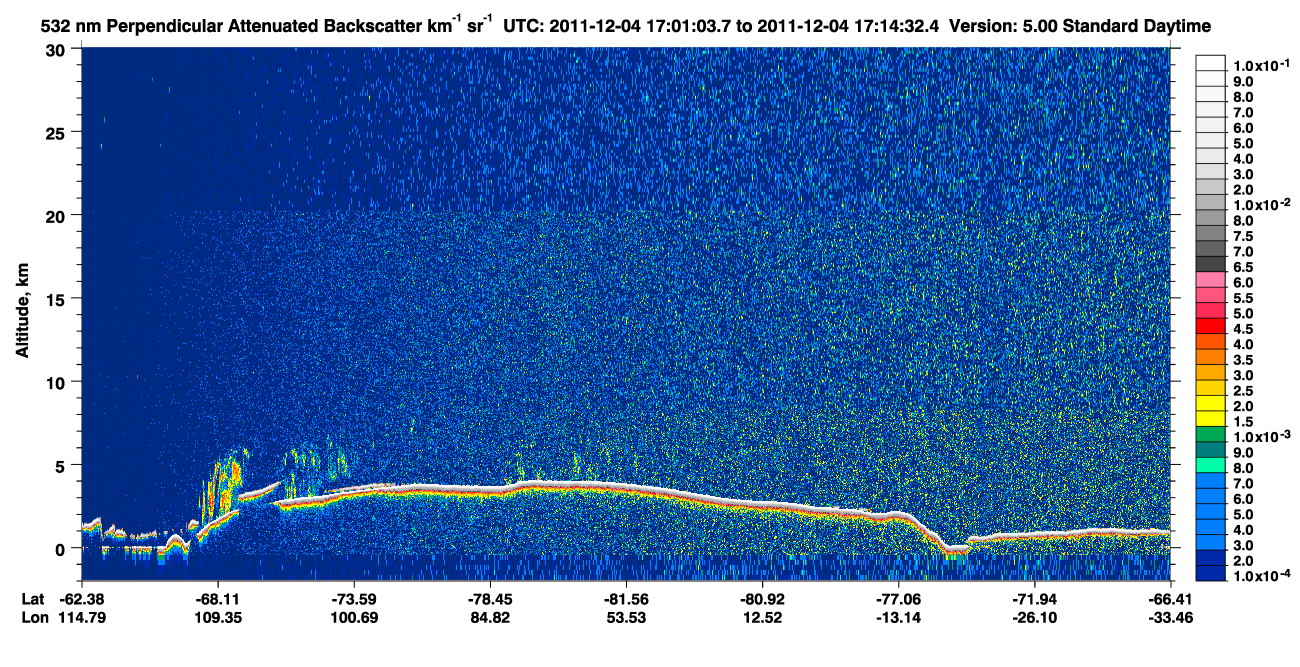Click latitude value -78.45

[x=489, y=598]
